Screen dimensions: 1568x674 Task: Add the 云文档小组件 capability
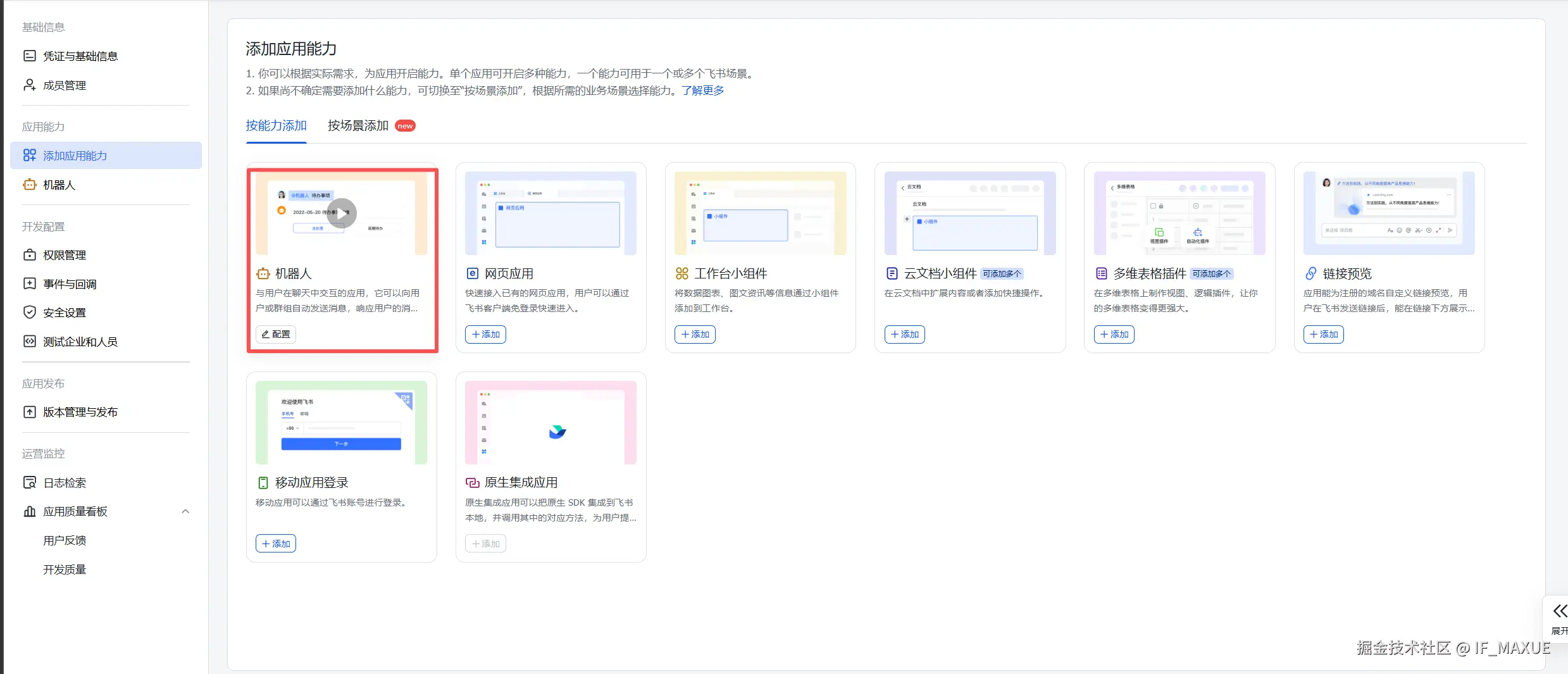coord(904,334)
